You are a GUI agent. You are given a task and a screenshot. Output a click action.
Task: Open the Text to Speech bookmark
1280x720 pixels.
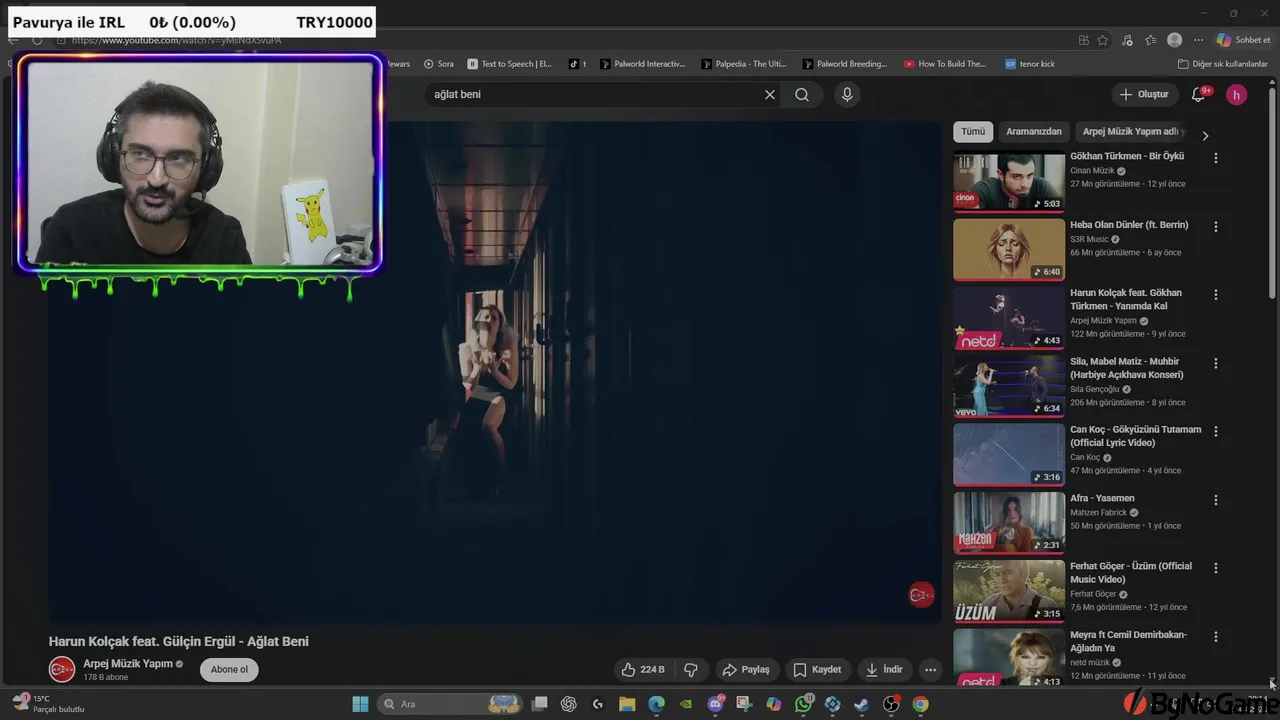click(510, 64)
